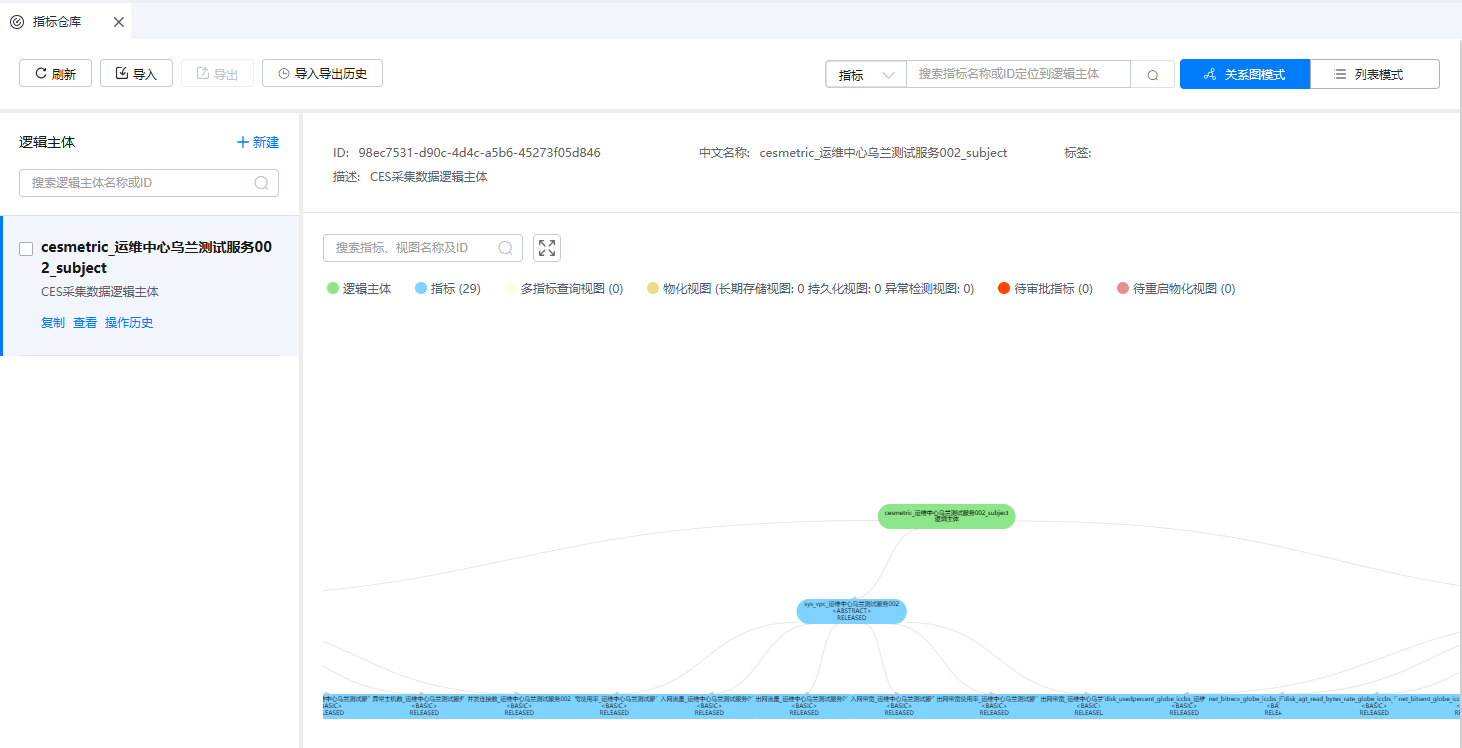
Task: Click the 查看 link
Action: pyautogui.click(x=85, y=323)
